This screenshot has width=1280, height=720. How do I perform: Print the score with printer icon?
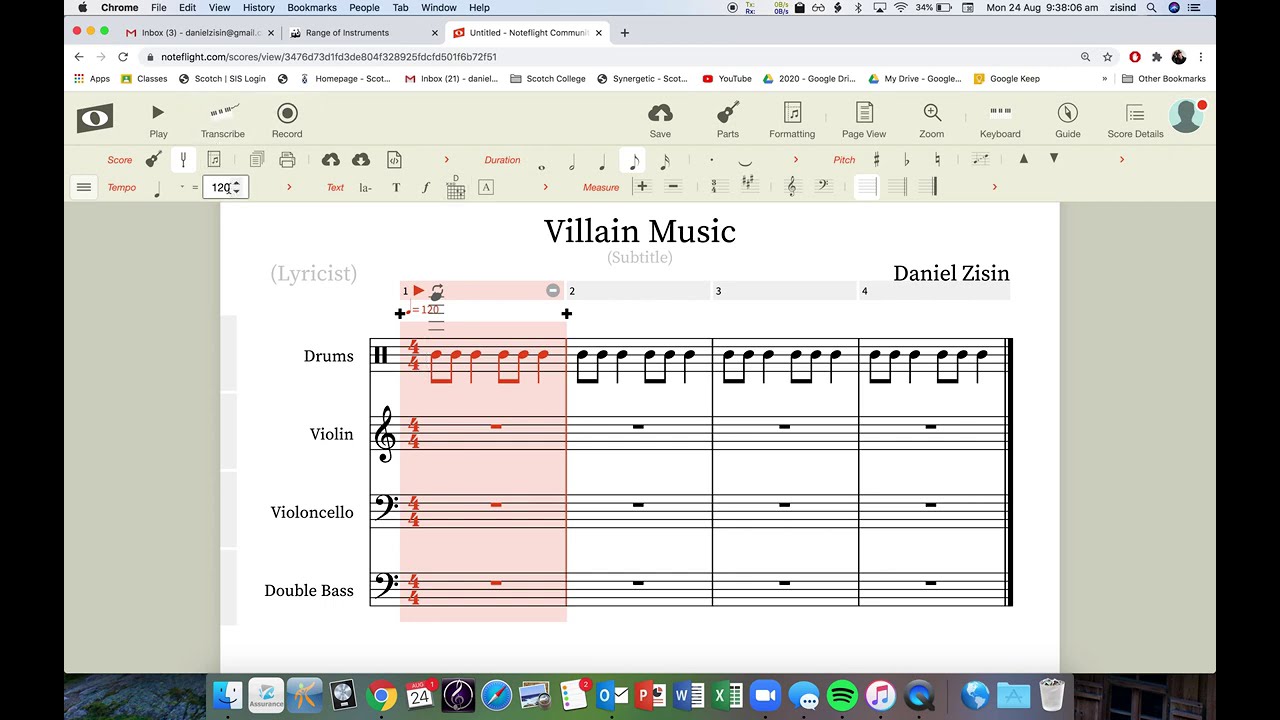pyautogui.click(x=287, y=160)
